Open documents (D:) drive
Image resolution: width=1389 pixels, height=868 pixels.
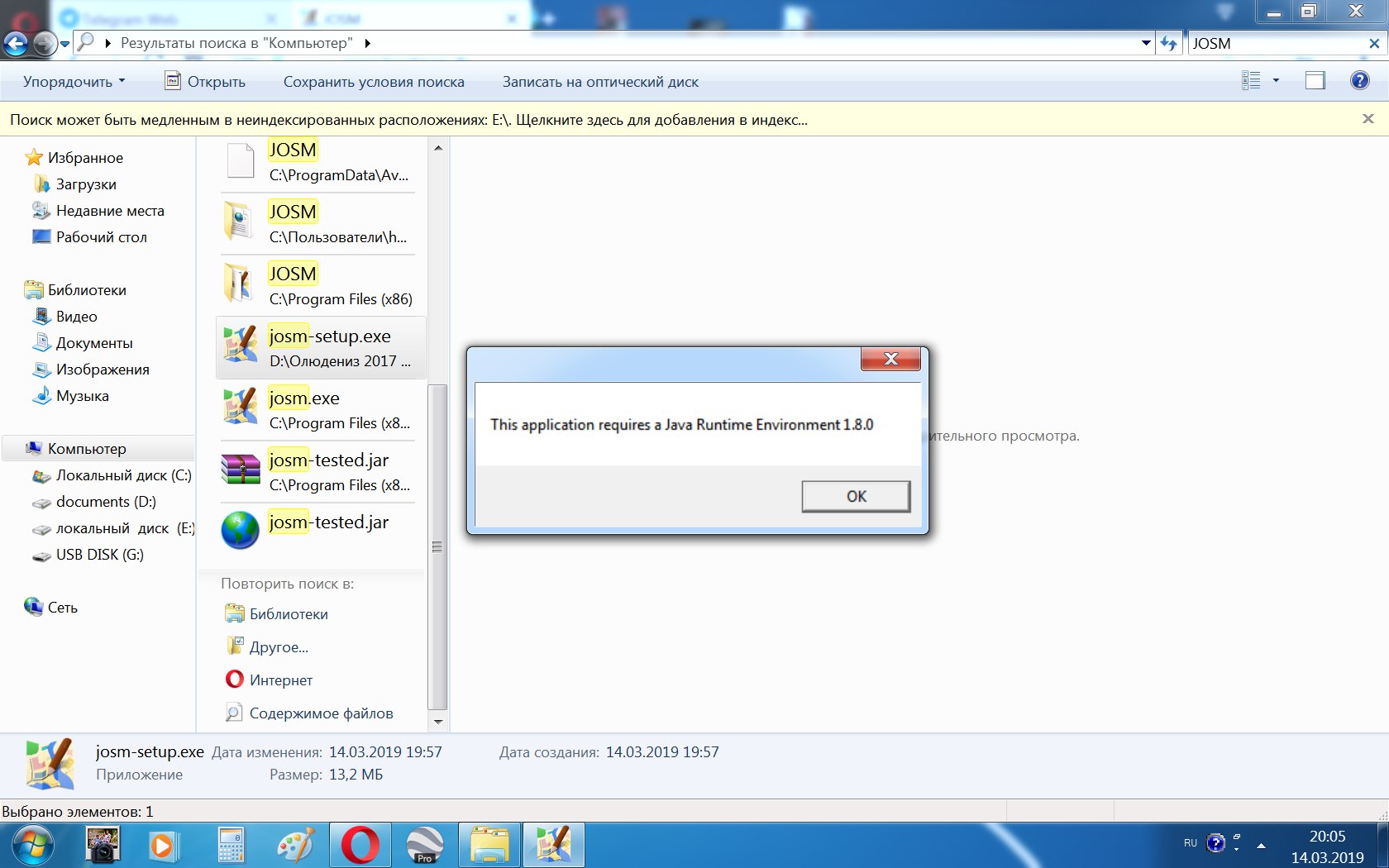[94, 501]
